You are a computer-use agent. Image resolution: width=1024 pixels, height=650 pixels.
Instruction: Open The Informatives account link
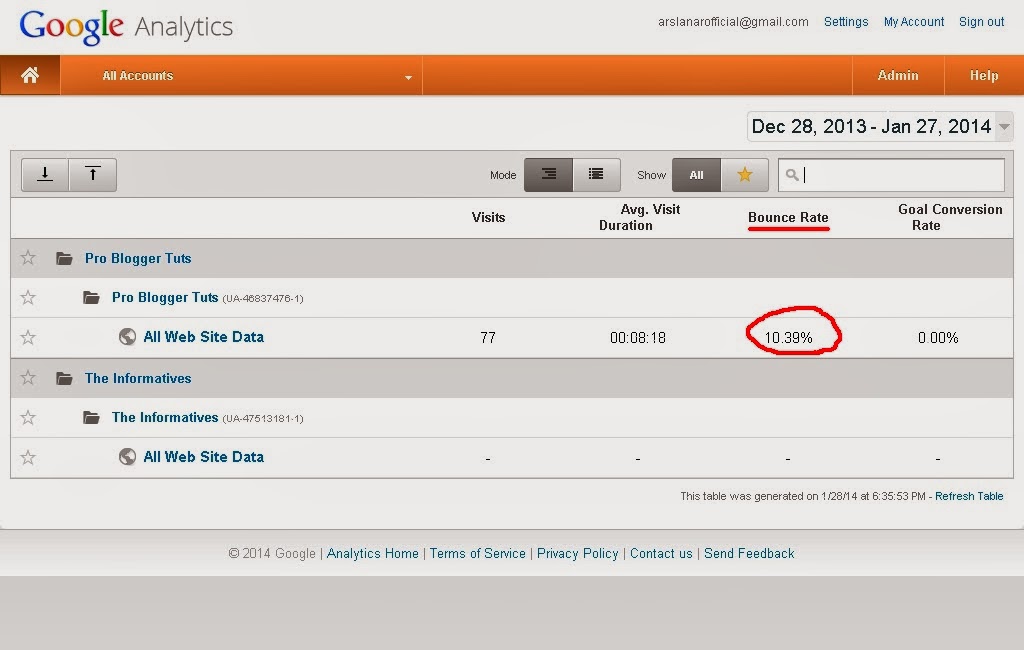pyautogui.click(x=138, y=378)
